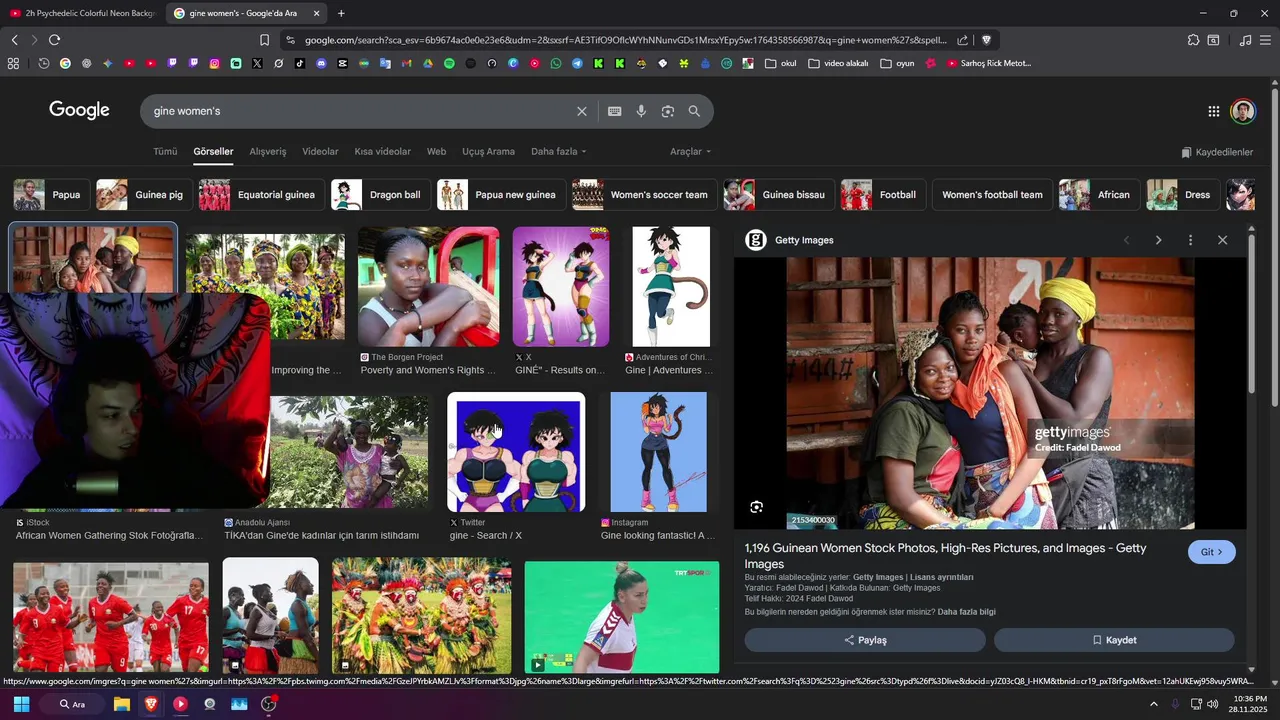The height and width of the screenshot is (720, 1280).
Task: Show hidden system tray icons chevron
Action: pos(1153,704)
